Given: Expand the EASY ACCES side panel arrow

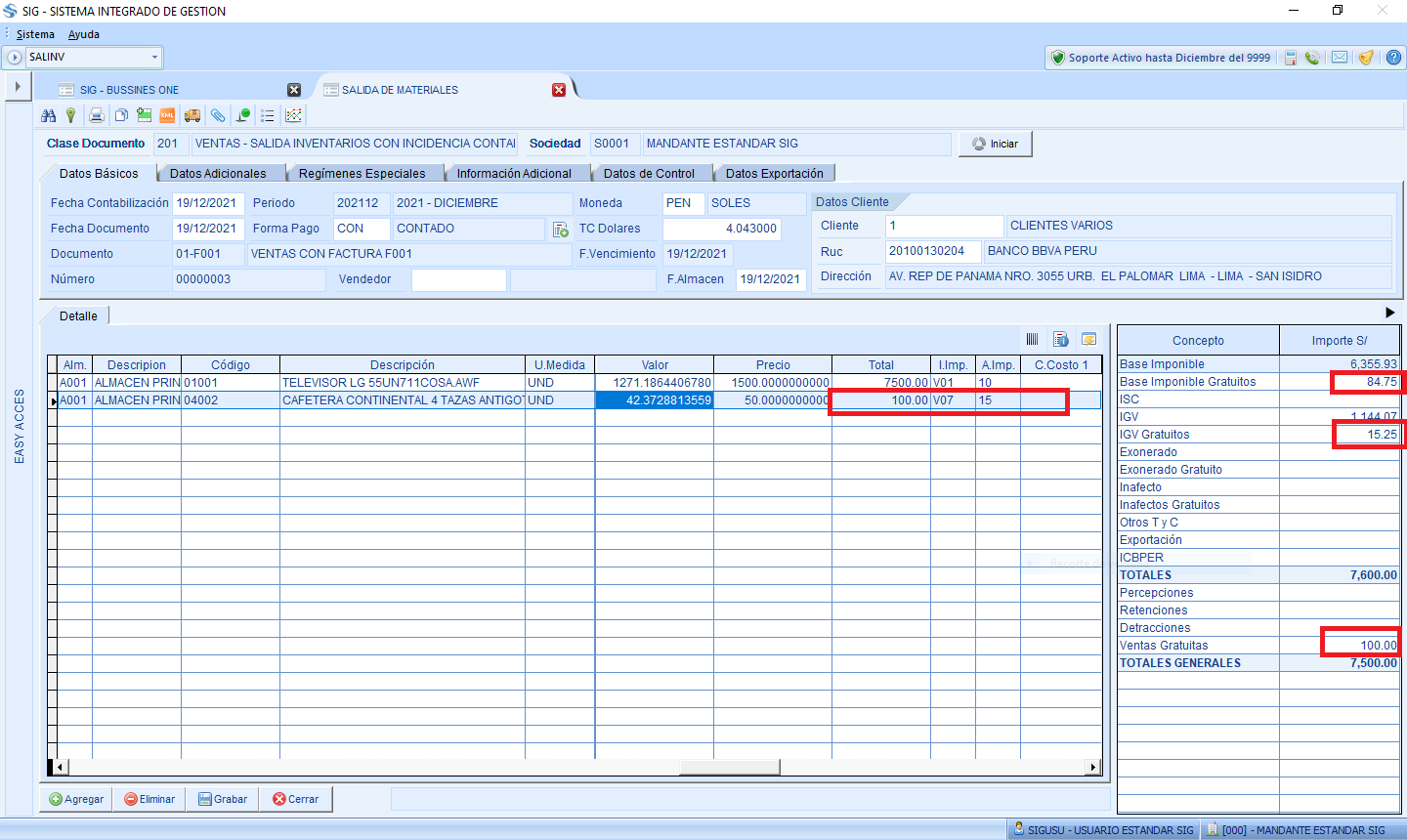Looking at the screenshot, I should pos(18,87).
